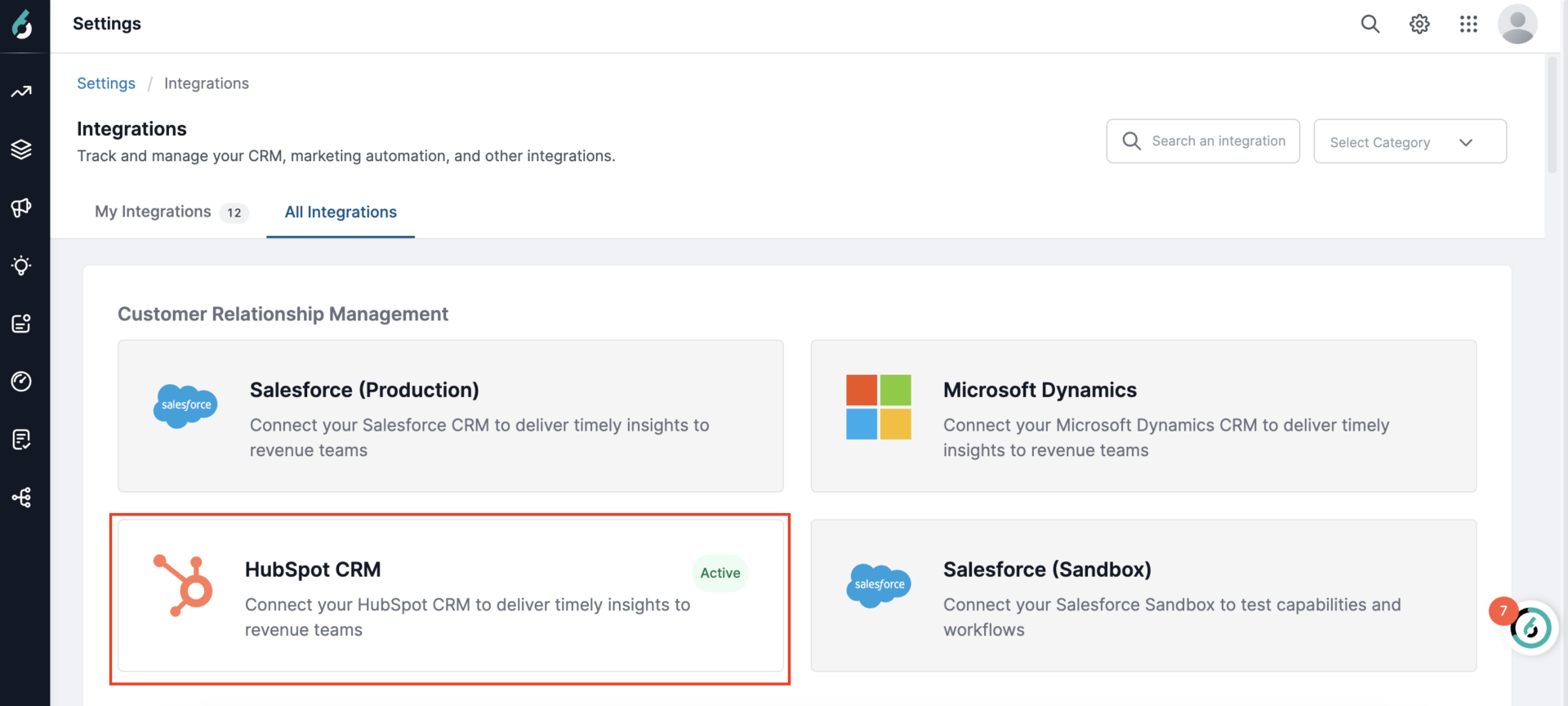This screenshot has width=1568, height=706.
Task: Open the speedometer dashboard sidebar icon
Action: tap(21, 382)
